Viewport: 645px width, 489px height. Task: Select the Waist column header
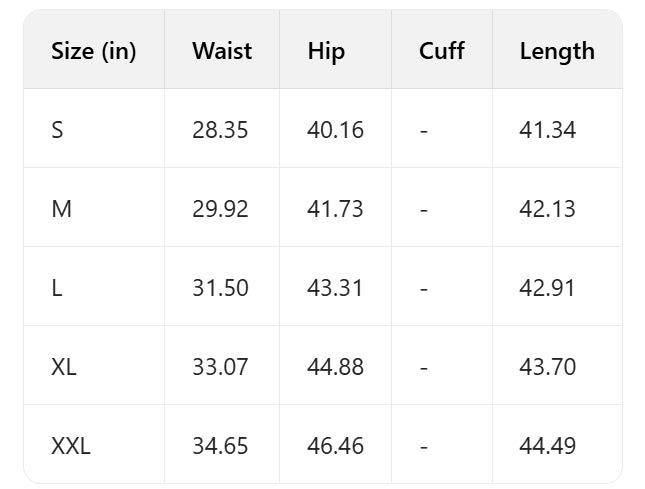[222, 51]
